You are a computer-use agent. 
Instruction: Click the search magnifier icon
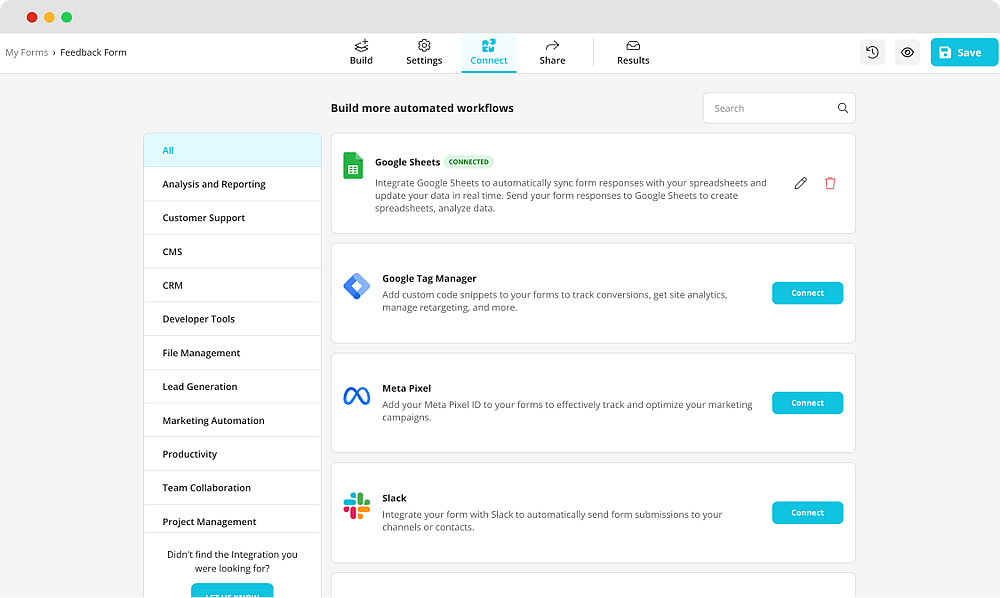pyautogui.click(x=842, y=108)
